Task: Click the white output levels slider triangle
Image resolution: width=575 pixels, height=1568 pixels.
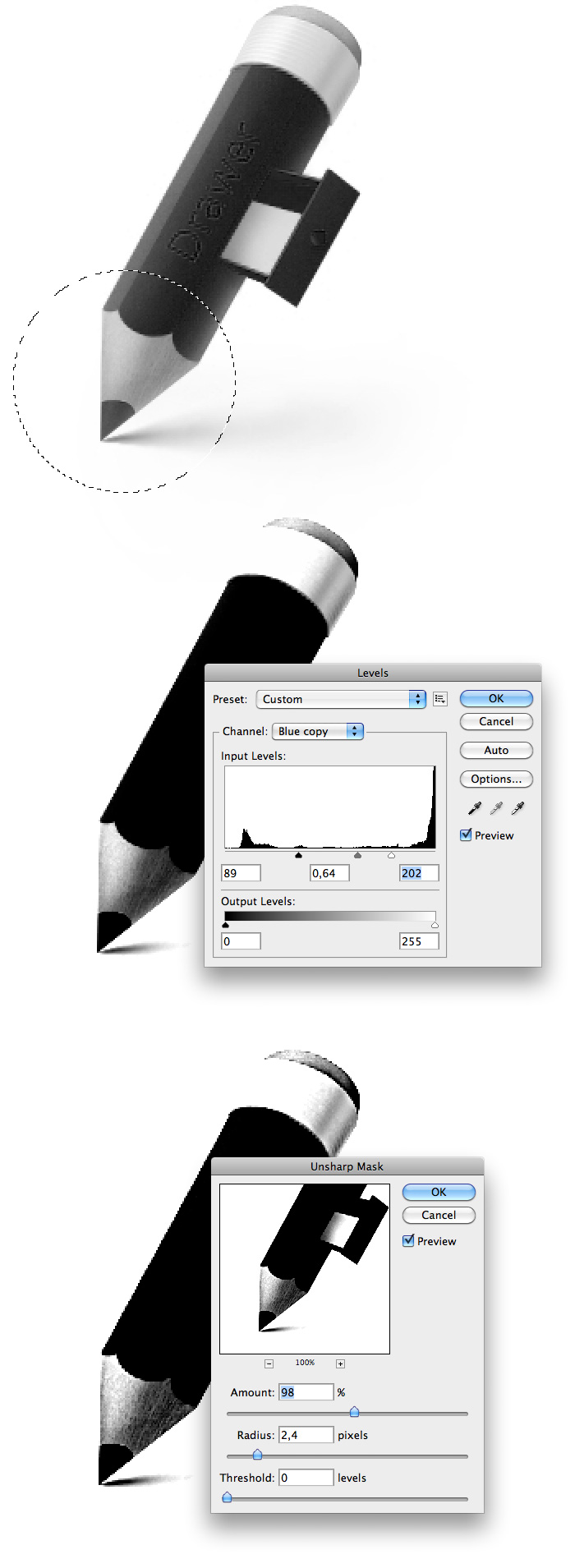Action: click(x=435, y=925)
